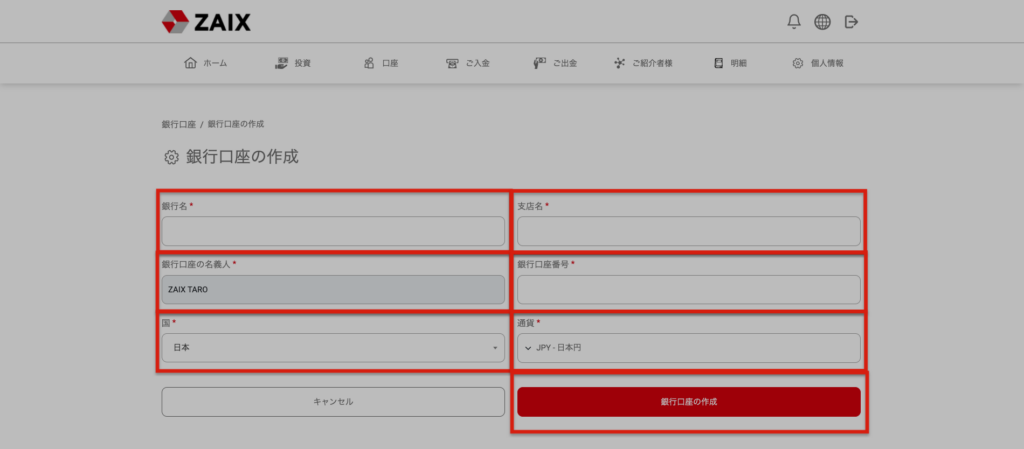Image resolution: width=1024 pixels, height=449 pixels.
Task: Click the 銀行口座番号 account number field
Action: click(x=688, y=290)
